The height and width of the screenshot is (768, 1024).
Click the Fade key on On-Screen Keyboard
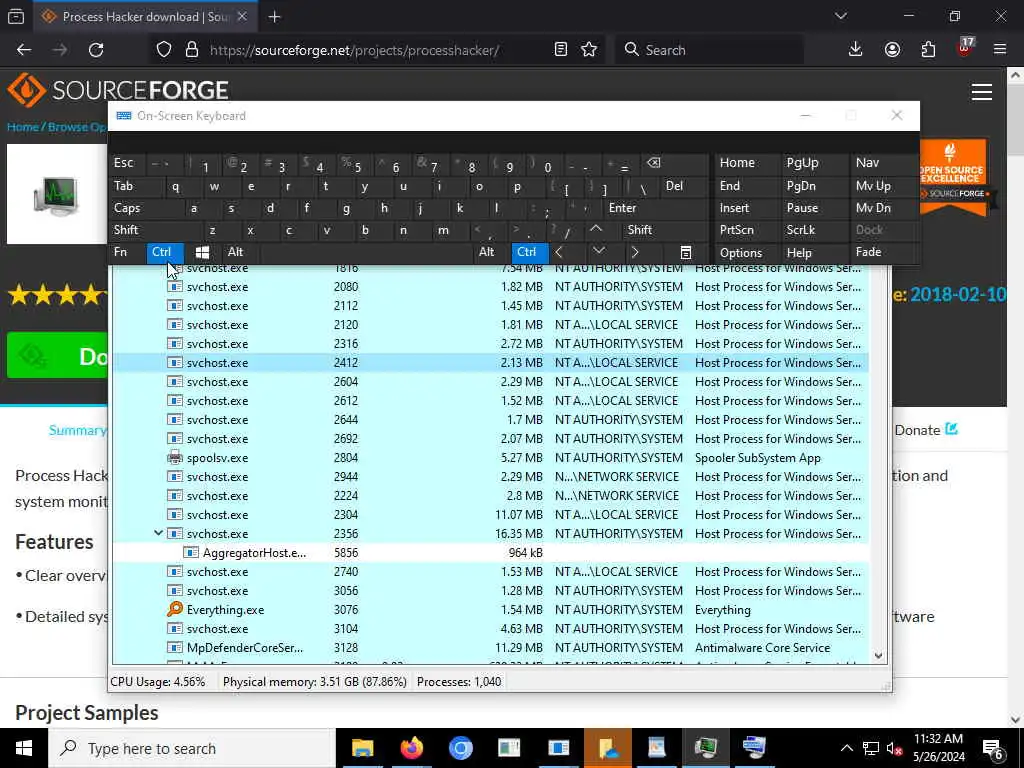[x=884, y=252]
